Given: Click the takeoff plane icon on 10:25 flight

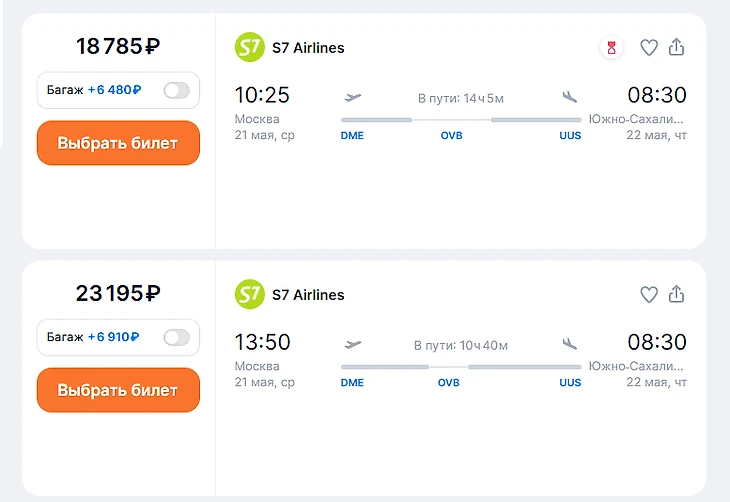Looking at the screenshot, I should pos(352,97).
